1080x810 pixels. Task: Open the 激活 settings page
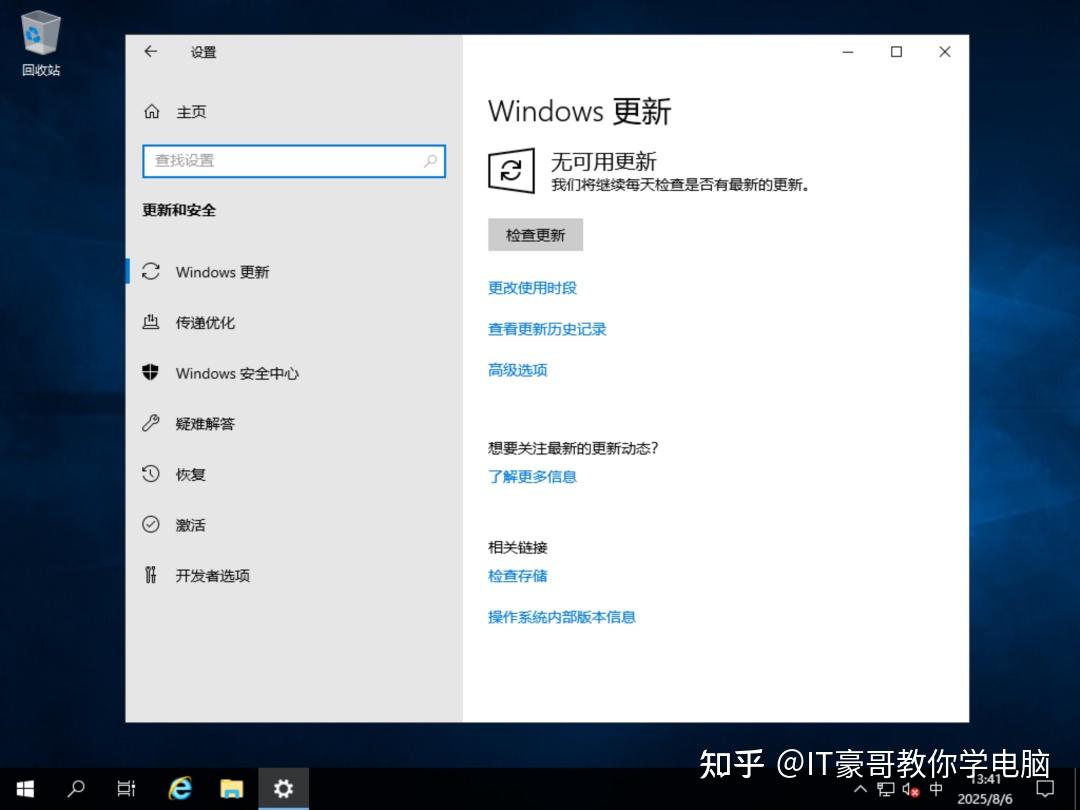pyautogui.click(x=190, y=524)
